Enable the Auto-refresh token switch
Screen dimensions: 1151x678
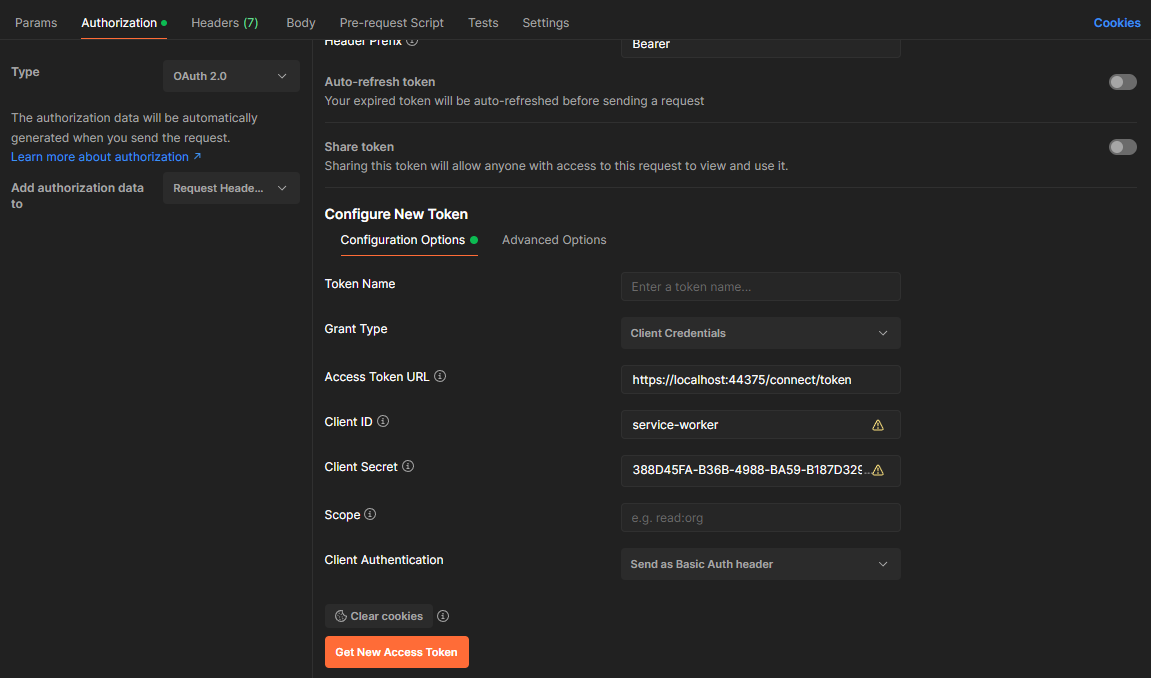1122,82
